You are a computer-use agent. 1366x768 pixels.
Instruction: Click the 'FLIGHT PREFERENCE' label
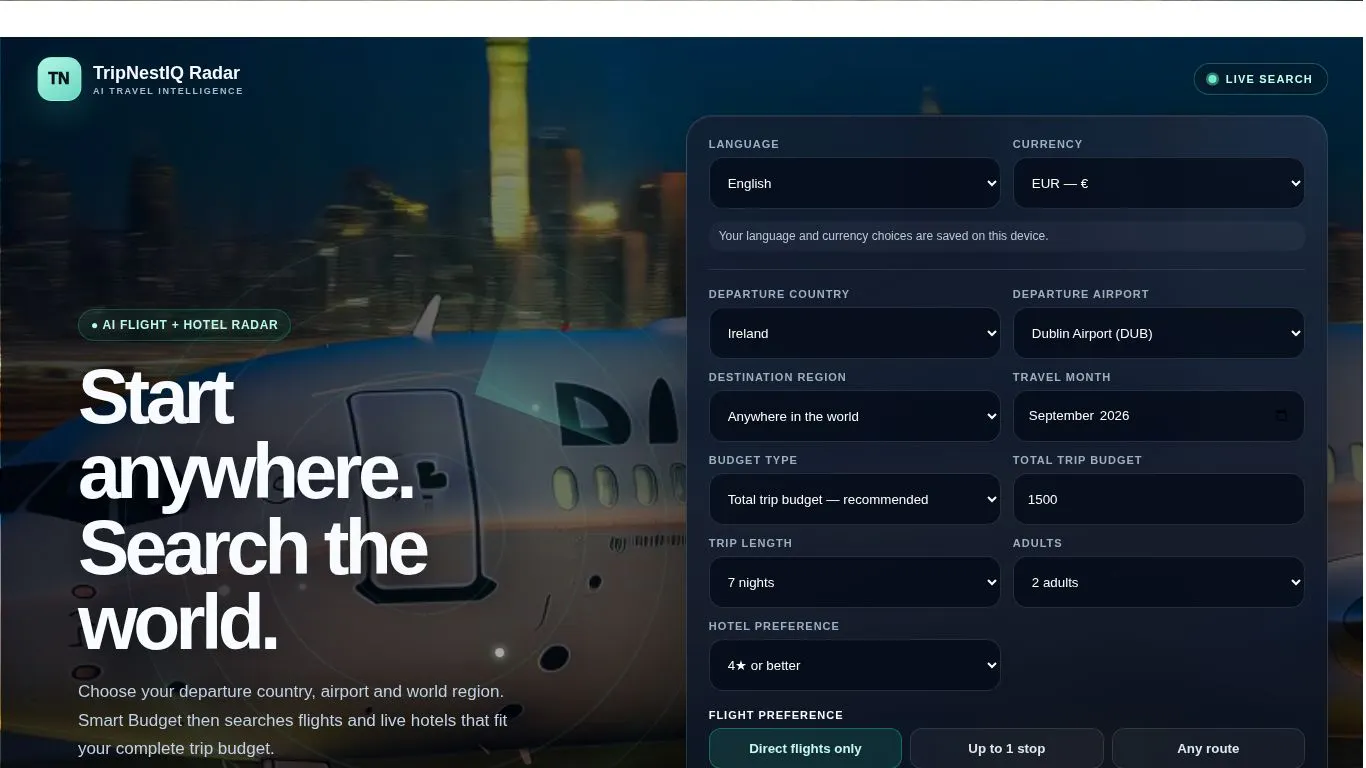pos(775,715)
